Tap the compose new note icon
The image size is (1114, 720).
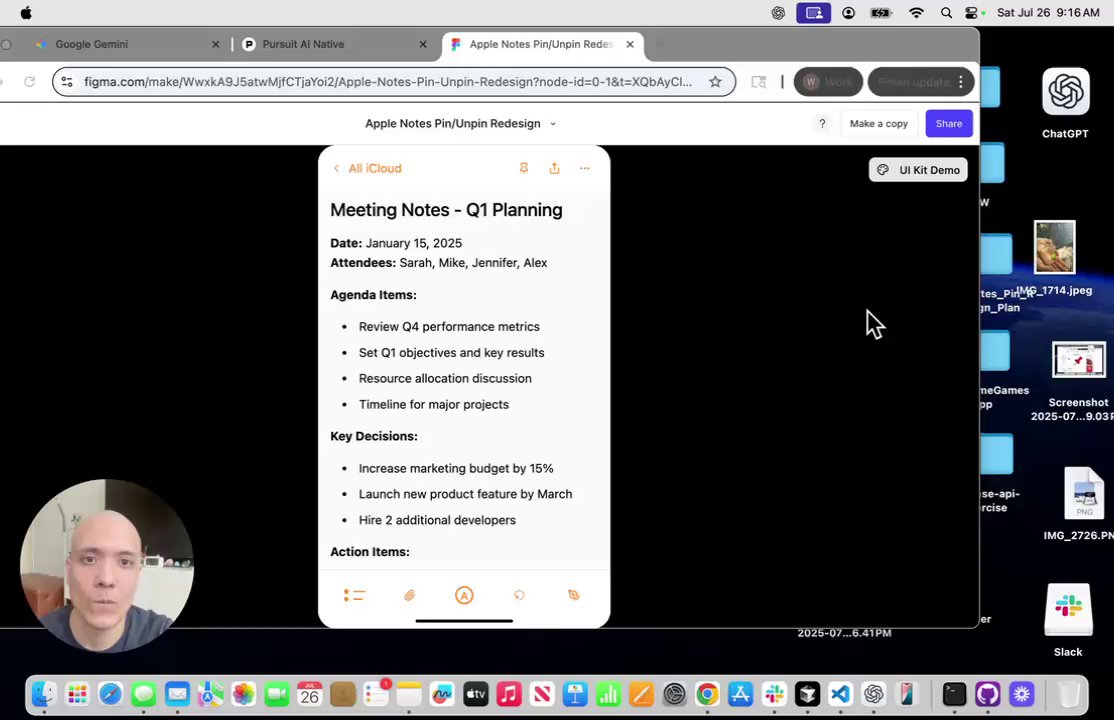click(x=574, y=596)
